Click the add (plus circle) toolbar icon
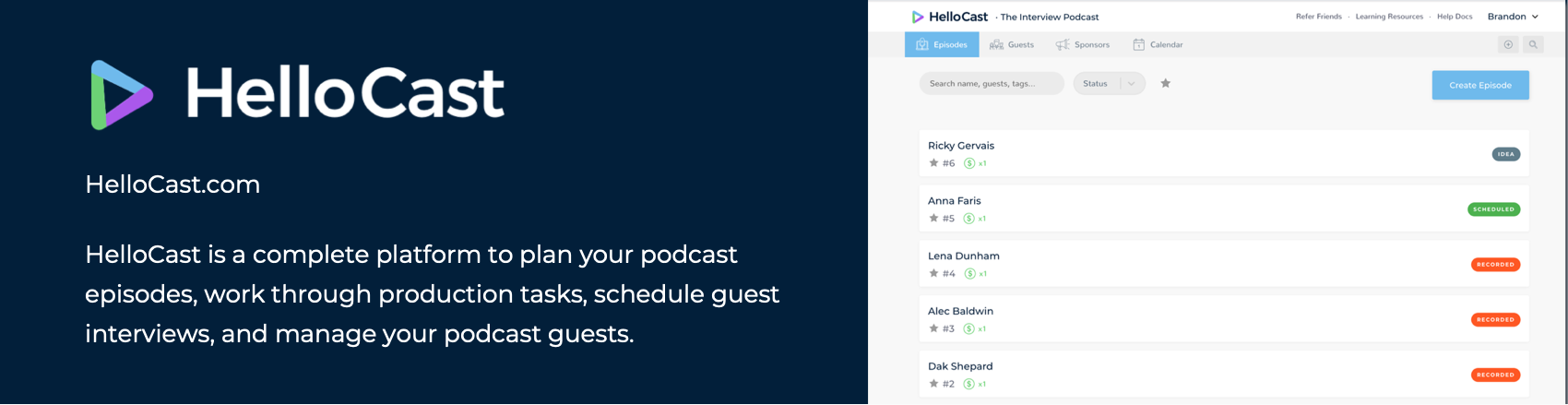This screenshot has width=1568, height=405. click(1508, 44)
